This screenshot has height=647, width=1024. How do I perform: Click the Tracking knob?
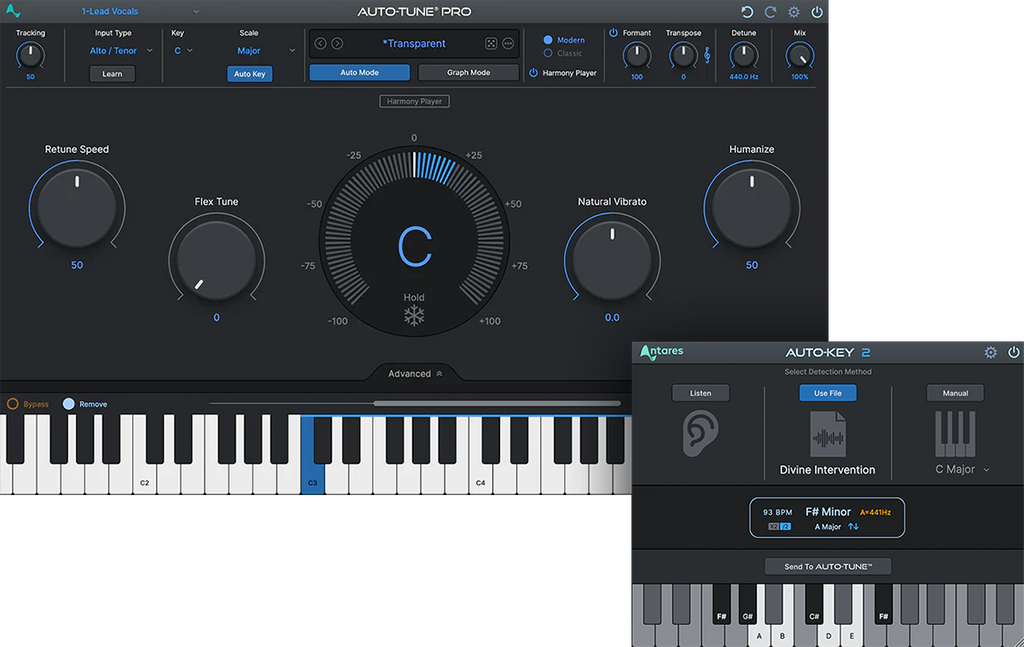click(x=30, y=55)
